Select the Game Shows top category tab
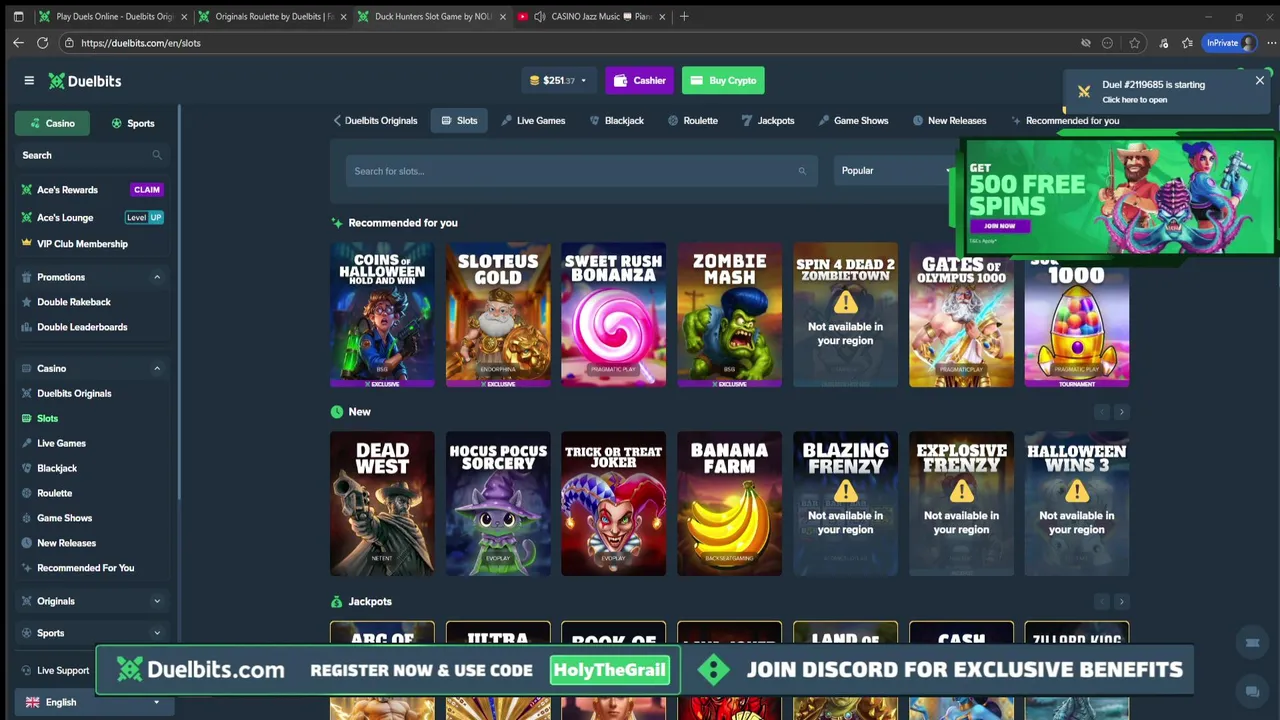 [x=853, y=121]
